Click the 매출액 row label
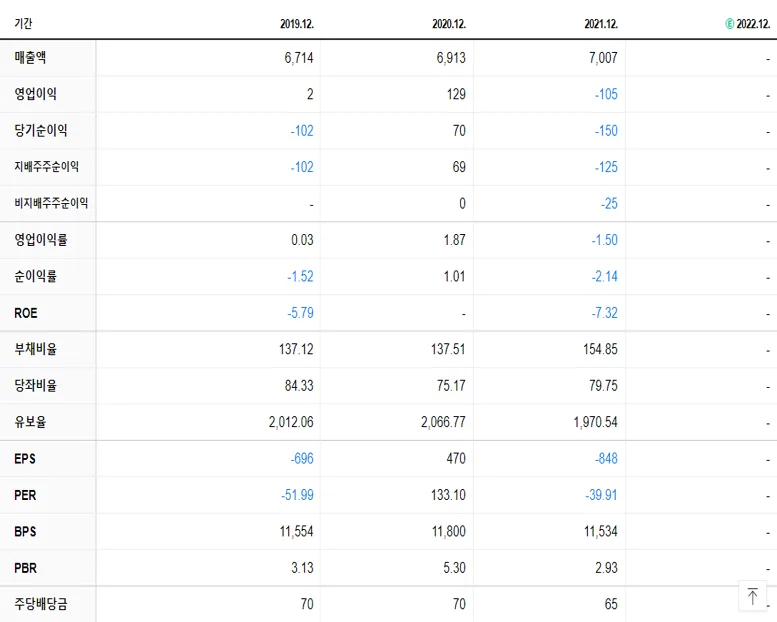The height and width of the screenshot is (622, 777). coord(30,57)
